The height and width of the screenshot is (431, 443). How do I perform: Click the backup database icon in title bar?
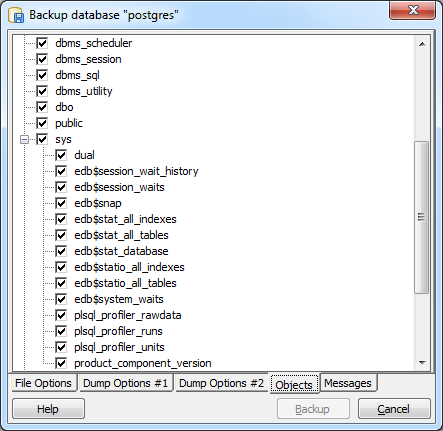coord(16,15)
